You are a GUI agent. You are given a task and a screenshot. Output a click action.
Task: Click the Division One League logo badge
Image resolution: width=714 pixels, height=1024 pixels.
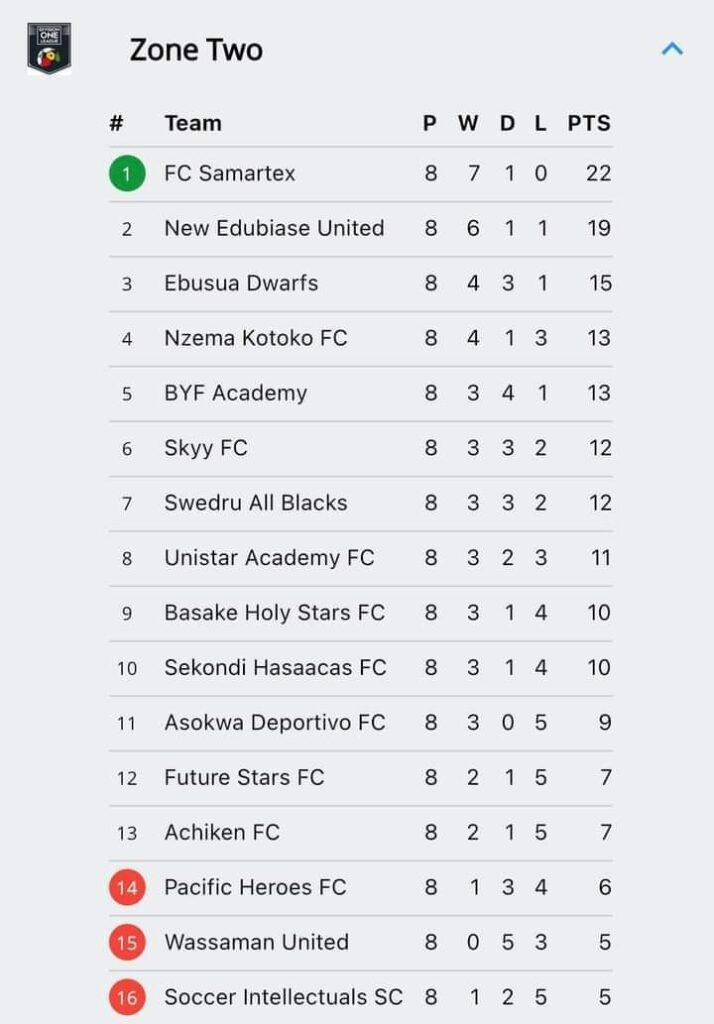click(x=49, y=48)
